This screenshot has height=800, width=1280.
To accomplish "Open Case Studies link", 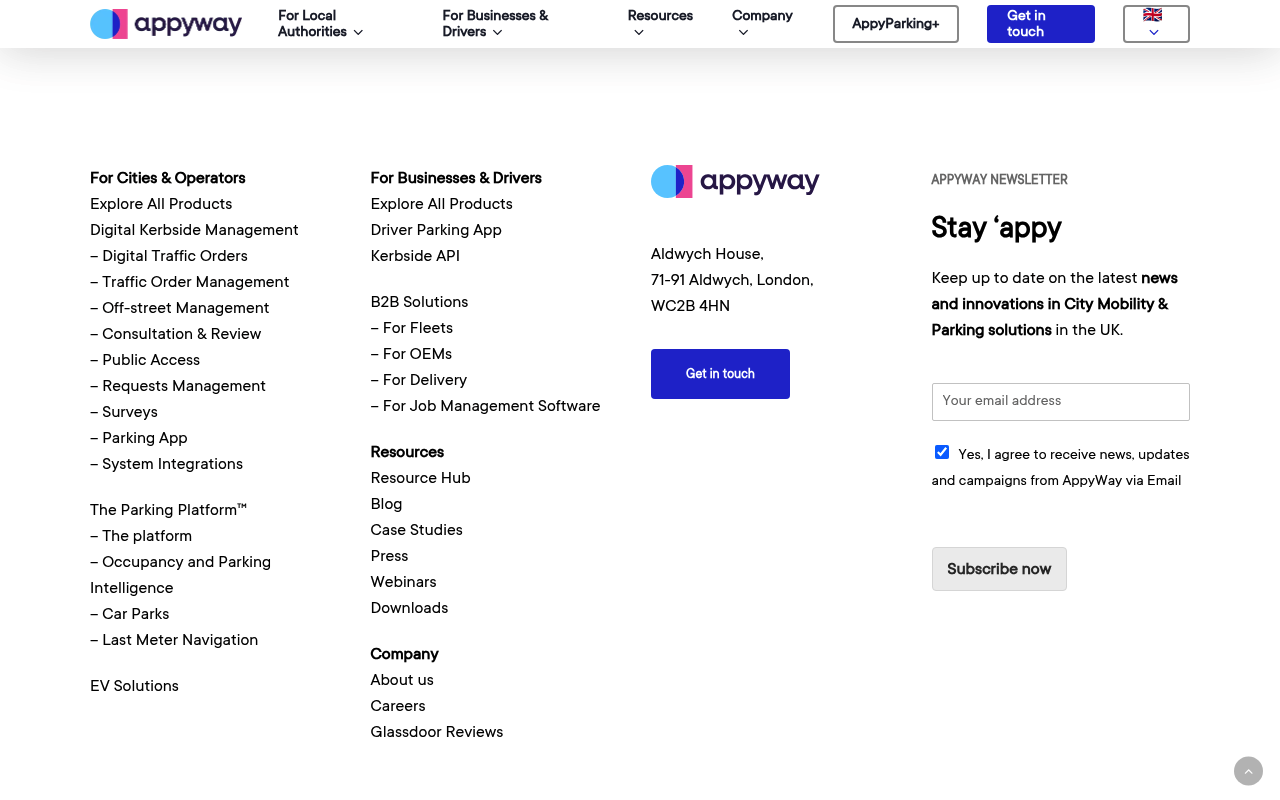I will (x=417, y=530).
